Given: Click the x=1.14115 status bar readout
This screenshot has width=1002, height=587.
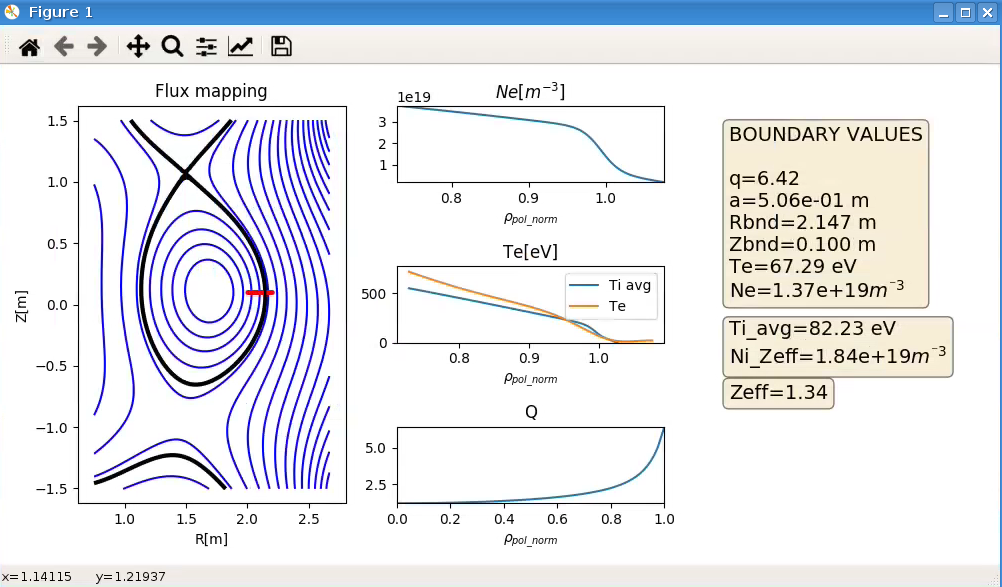Looking at the screenshot, I should click(x=36, y=577).
